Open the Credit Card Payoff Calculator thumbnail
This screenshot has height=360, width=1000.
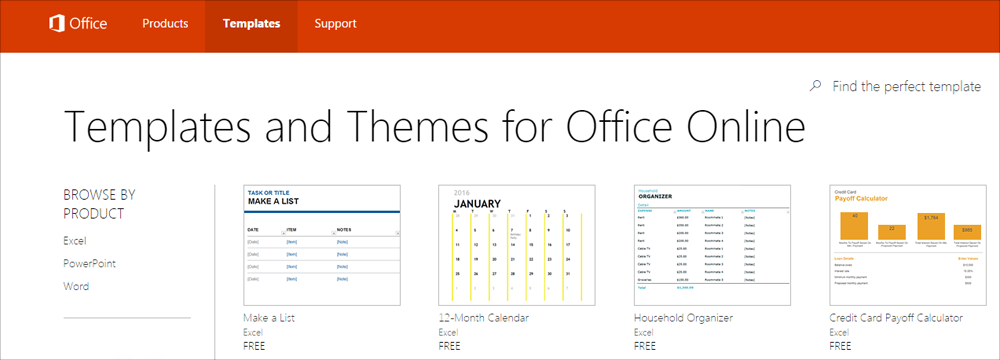[x=908, y=245]
